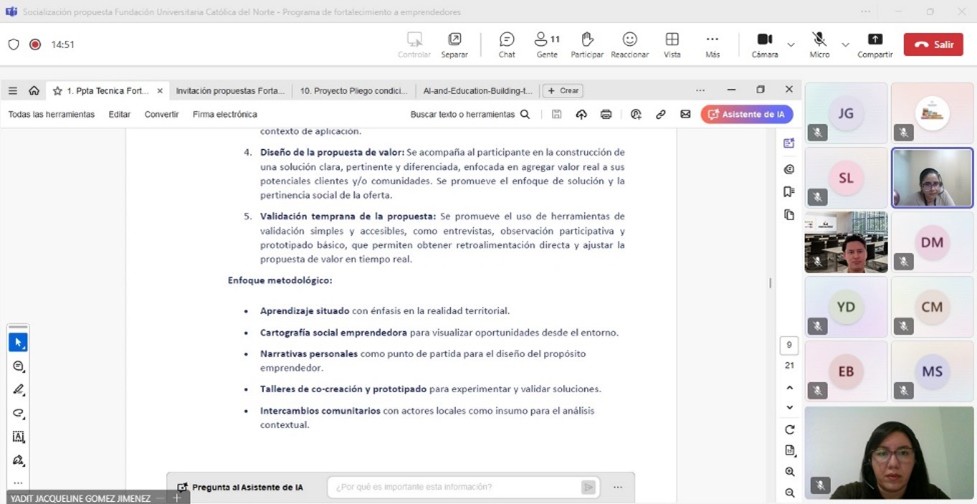Viewport: 977px width, 504px height.
Task: Unmute the Micro microphone button
Action: tap(819, 44)
